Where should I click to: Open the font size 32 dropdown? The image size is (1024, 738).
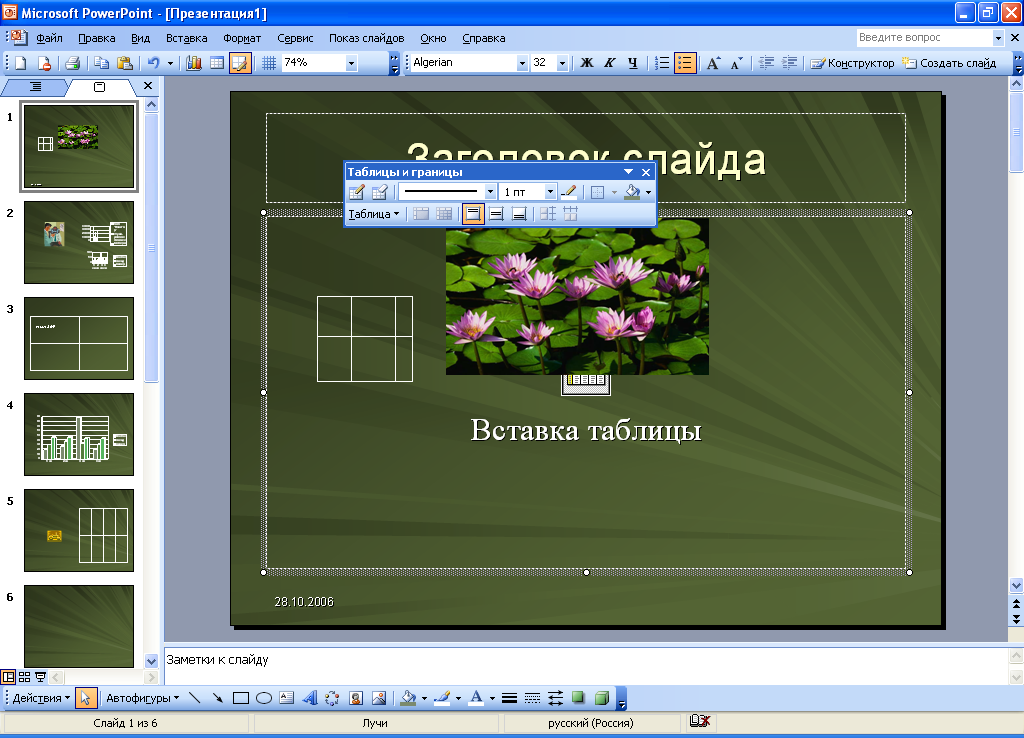pyautogui.click(x=562, y=63)
